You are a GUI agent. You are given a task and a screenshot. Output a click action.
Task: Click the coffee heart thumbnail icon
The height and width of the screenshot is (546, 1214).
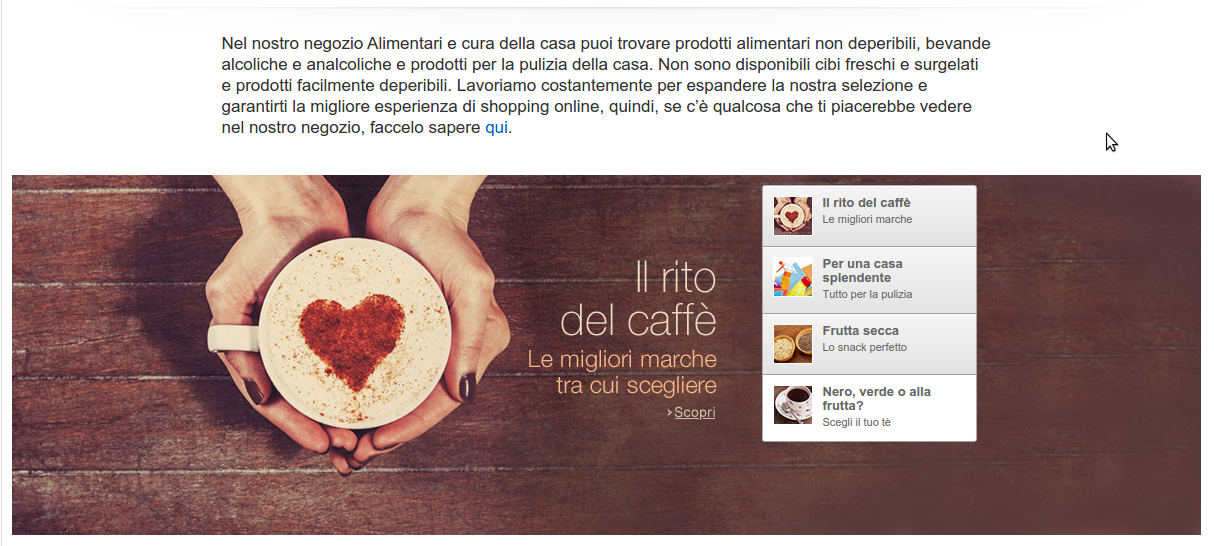pos(793,216)
